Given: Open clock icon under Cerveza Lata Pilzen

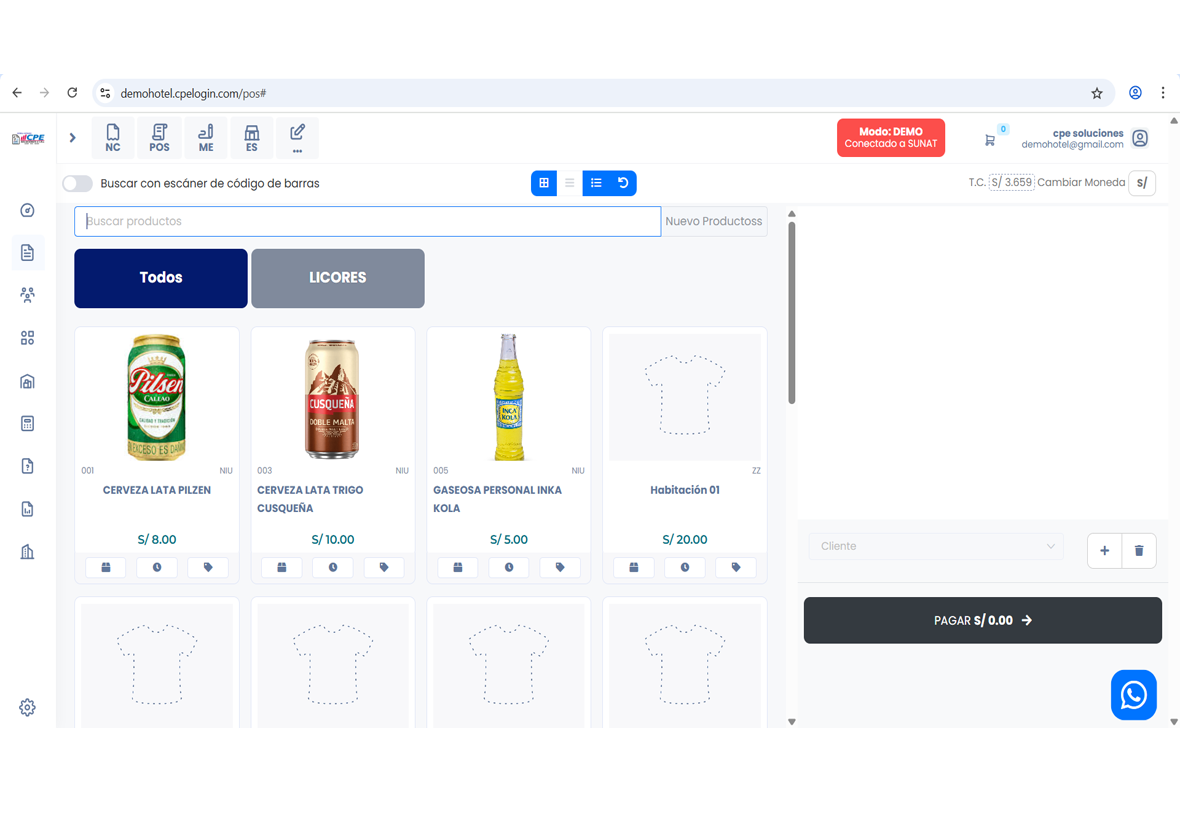Looking at the screenshot, I should pyautogui.click(x=157, y=567).
